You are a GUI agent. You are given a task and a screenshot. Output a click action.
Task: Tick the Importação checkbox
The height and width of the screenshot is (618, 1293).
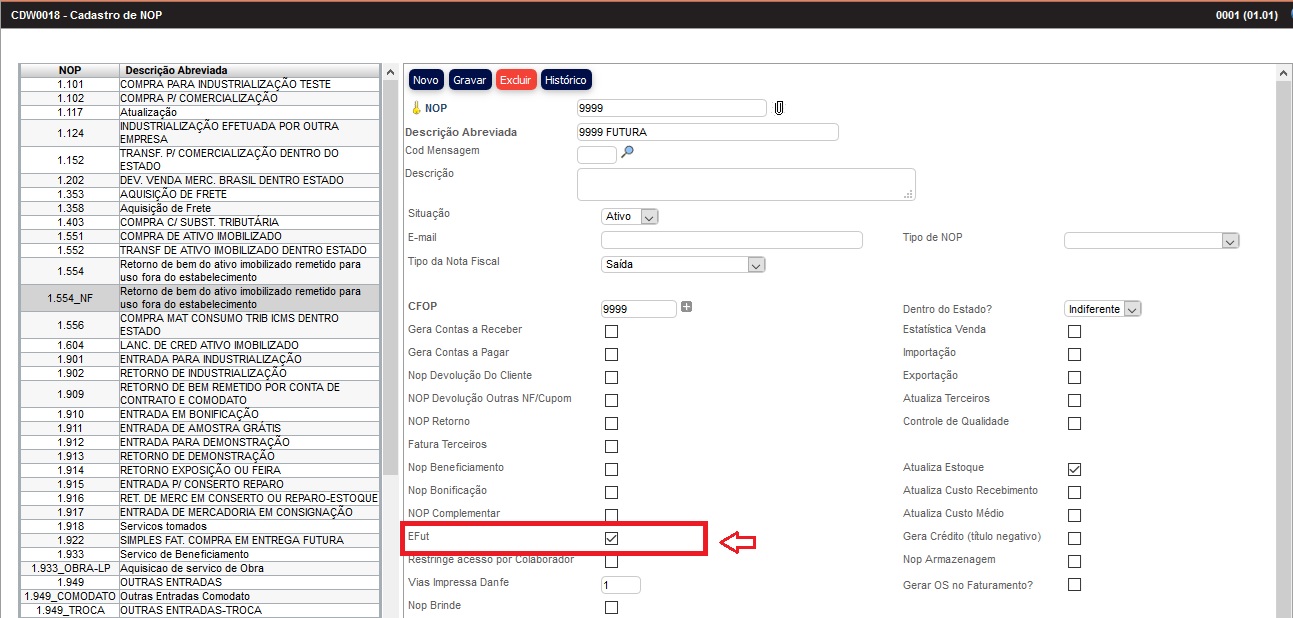[x=1074, y=354]
